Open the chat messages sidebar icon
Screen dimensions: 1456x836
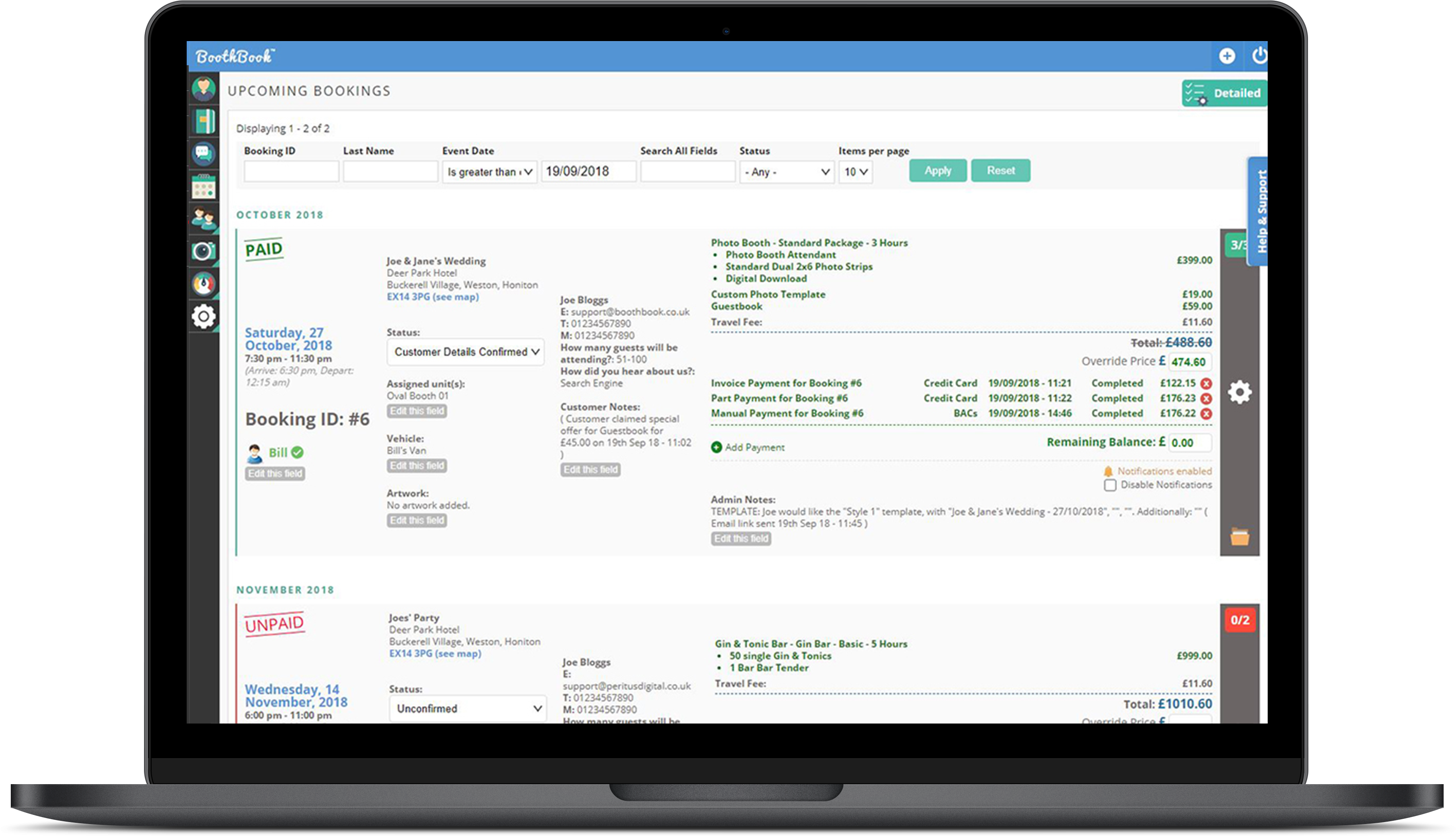[x=203, y=153]
